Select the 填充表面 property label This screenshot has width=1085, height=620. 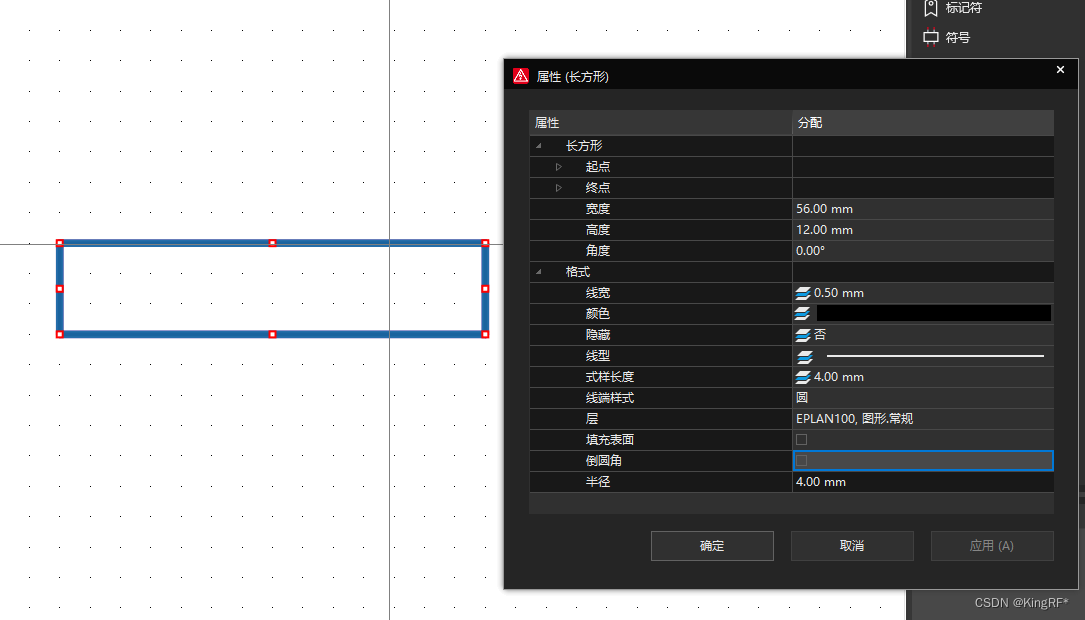610,440
